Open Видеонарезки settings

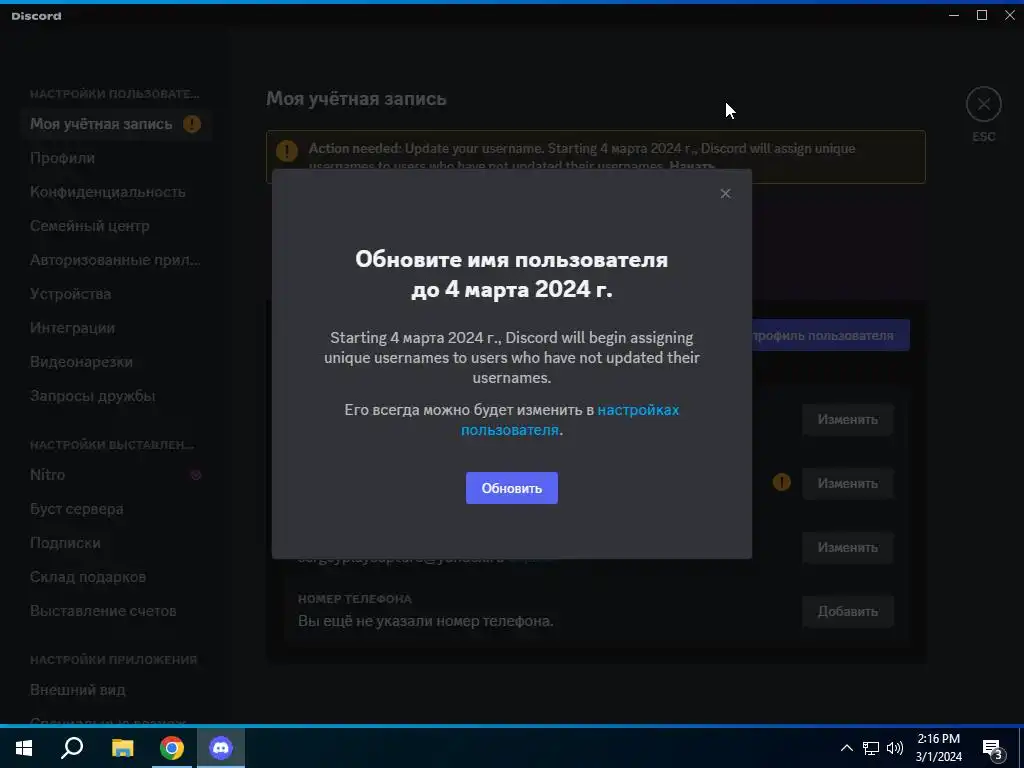point(81,362)
